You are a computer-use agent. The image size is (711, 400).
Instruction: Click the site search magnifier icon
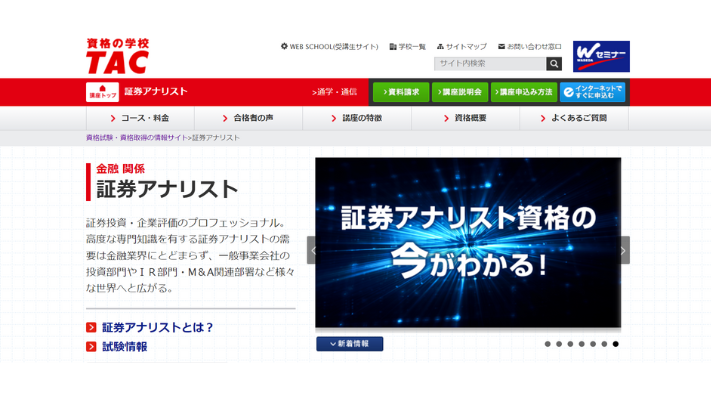[554, 64]
